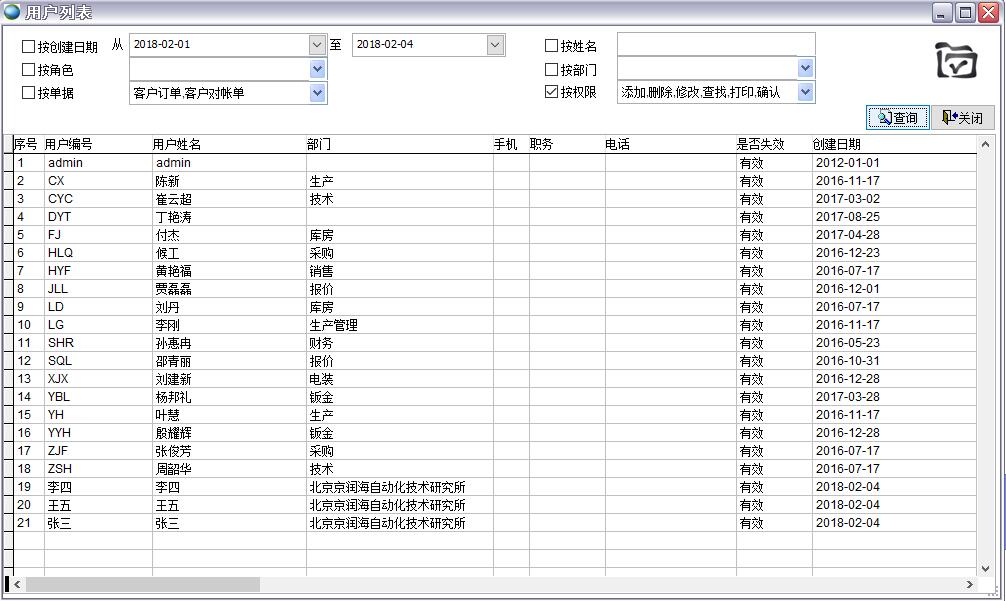Screen dimensions: 1006x601
Task: Check the 按单据 filter checkbox
Action: pos(28,93)
